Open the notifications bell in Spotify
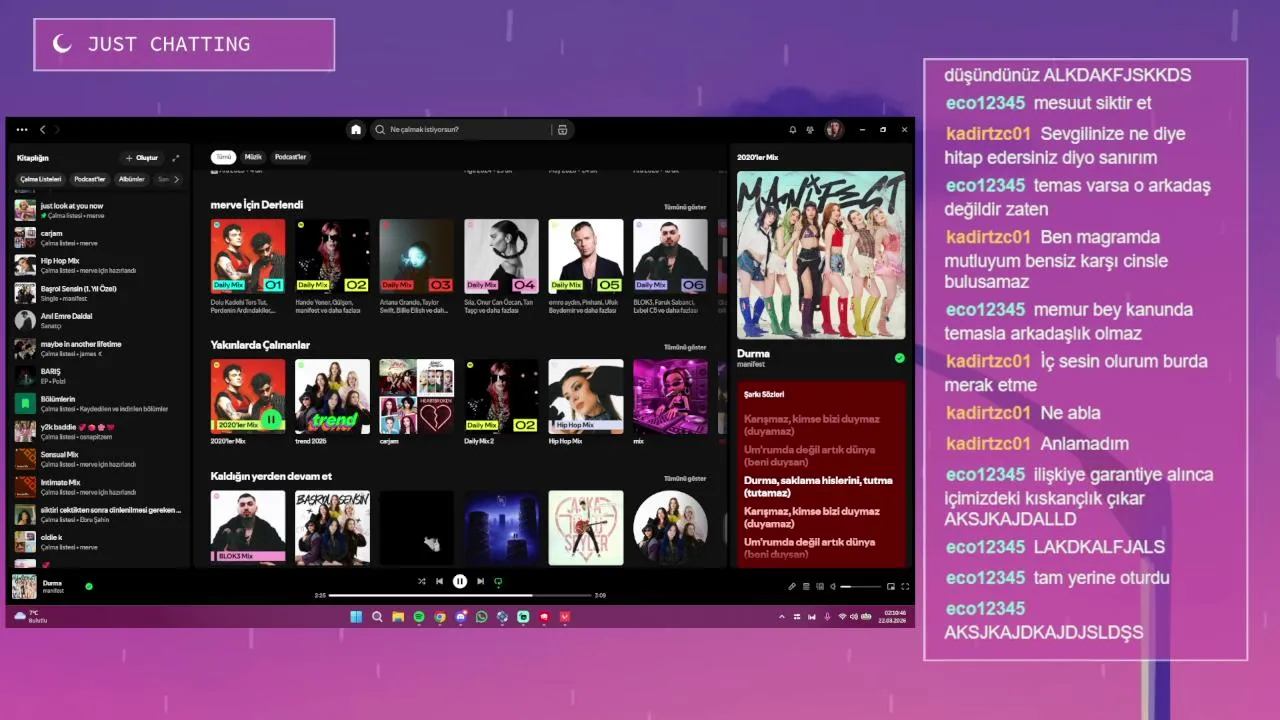Viewport: 1280px width, 720px height. (793, 130)
